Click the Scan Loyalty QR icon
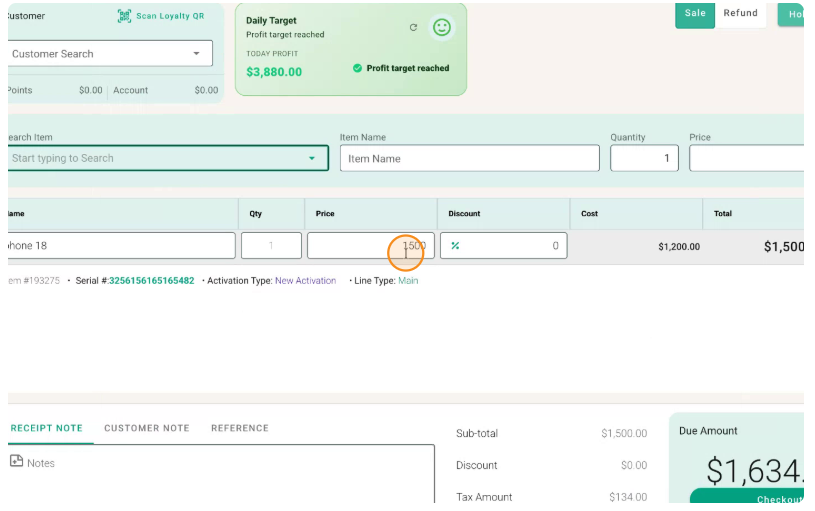Viewport: 815px width, 511px height. tap(124, 16)
